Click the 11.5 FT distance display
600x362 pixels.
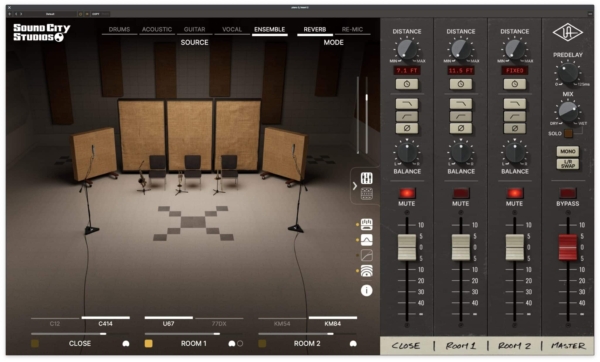pyautogui.click(x=461, y=70)
